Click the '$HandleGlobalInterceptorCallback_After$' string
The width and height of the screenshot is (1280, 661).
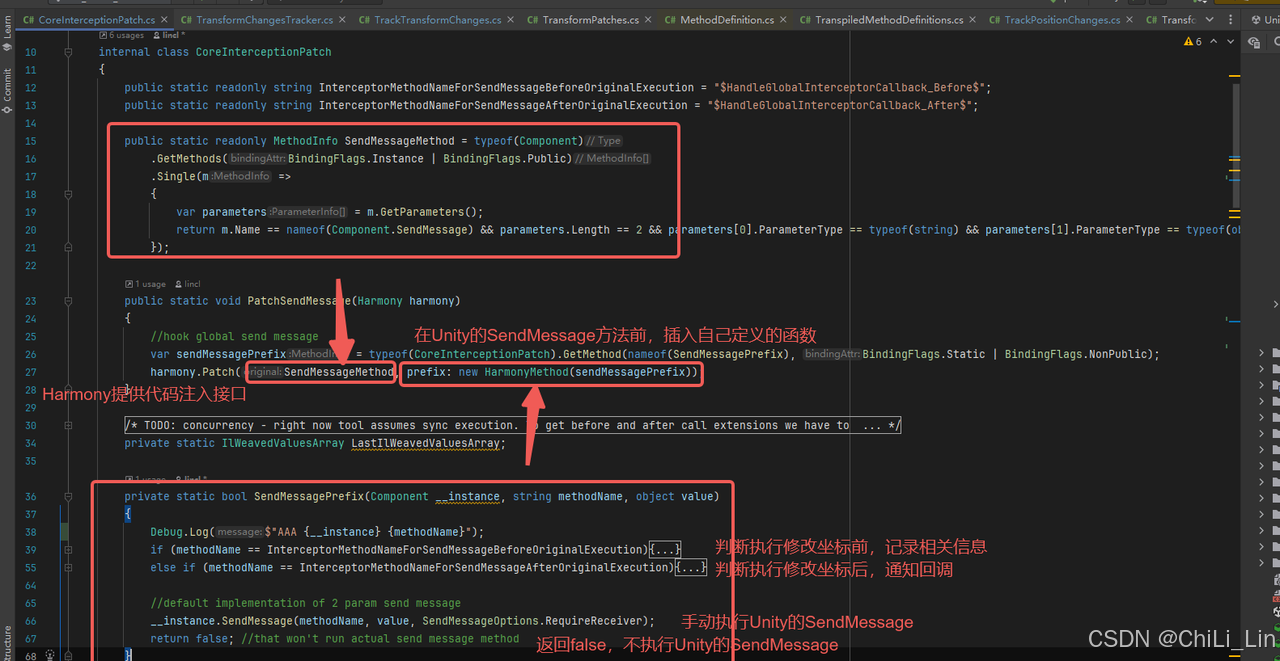coord(842,105)
